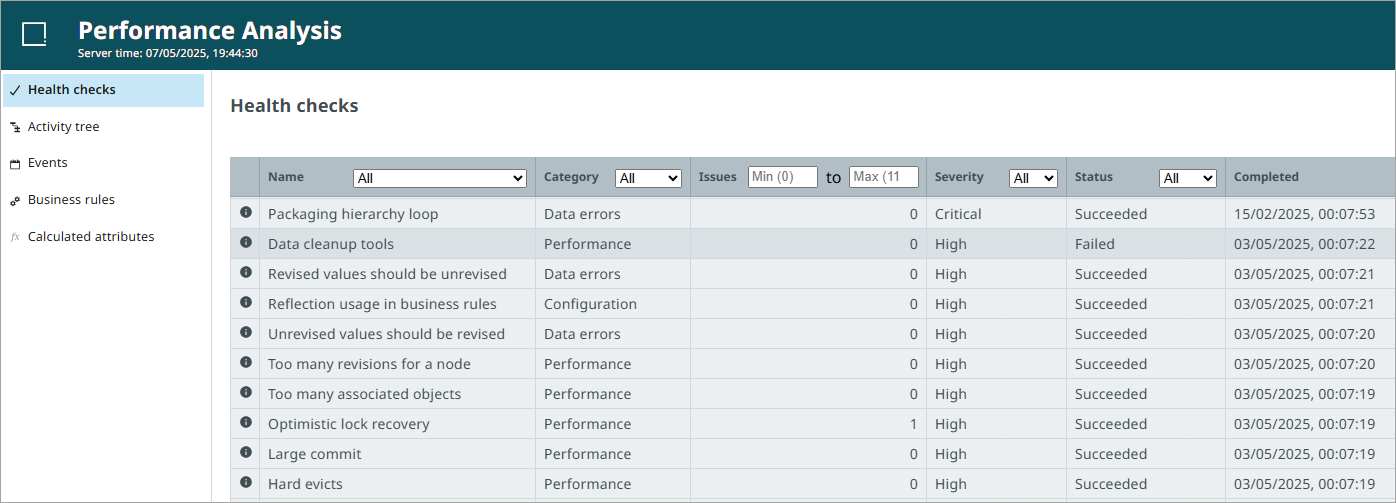This screenshot has height=503, width=1396.
Task: Click info icon beside Data cleanup tools
Action: pos(246,243)
